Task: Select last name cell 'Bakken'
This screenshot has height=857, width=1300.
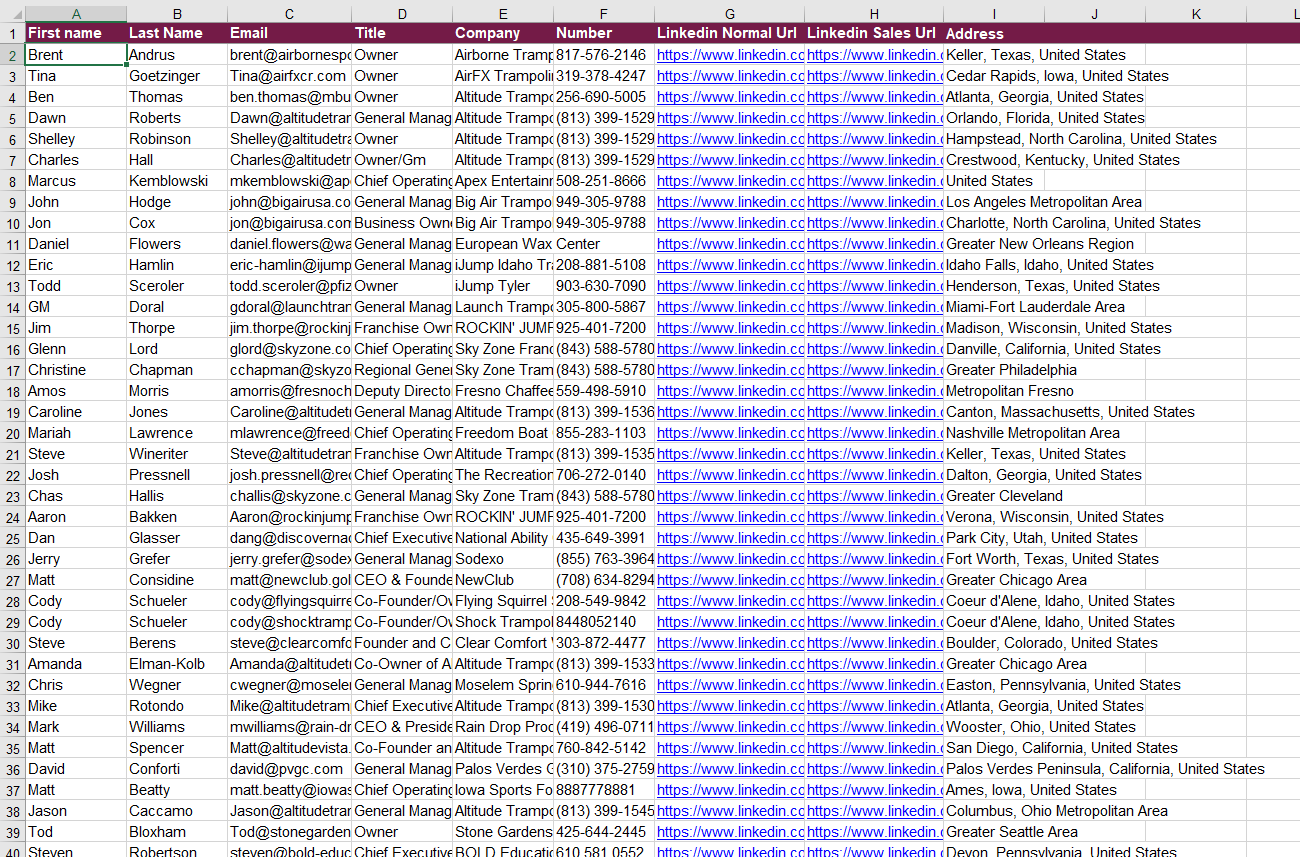Action: click(x=177, y=517)
